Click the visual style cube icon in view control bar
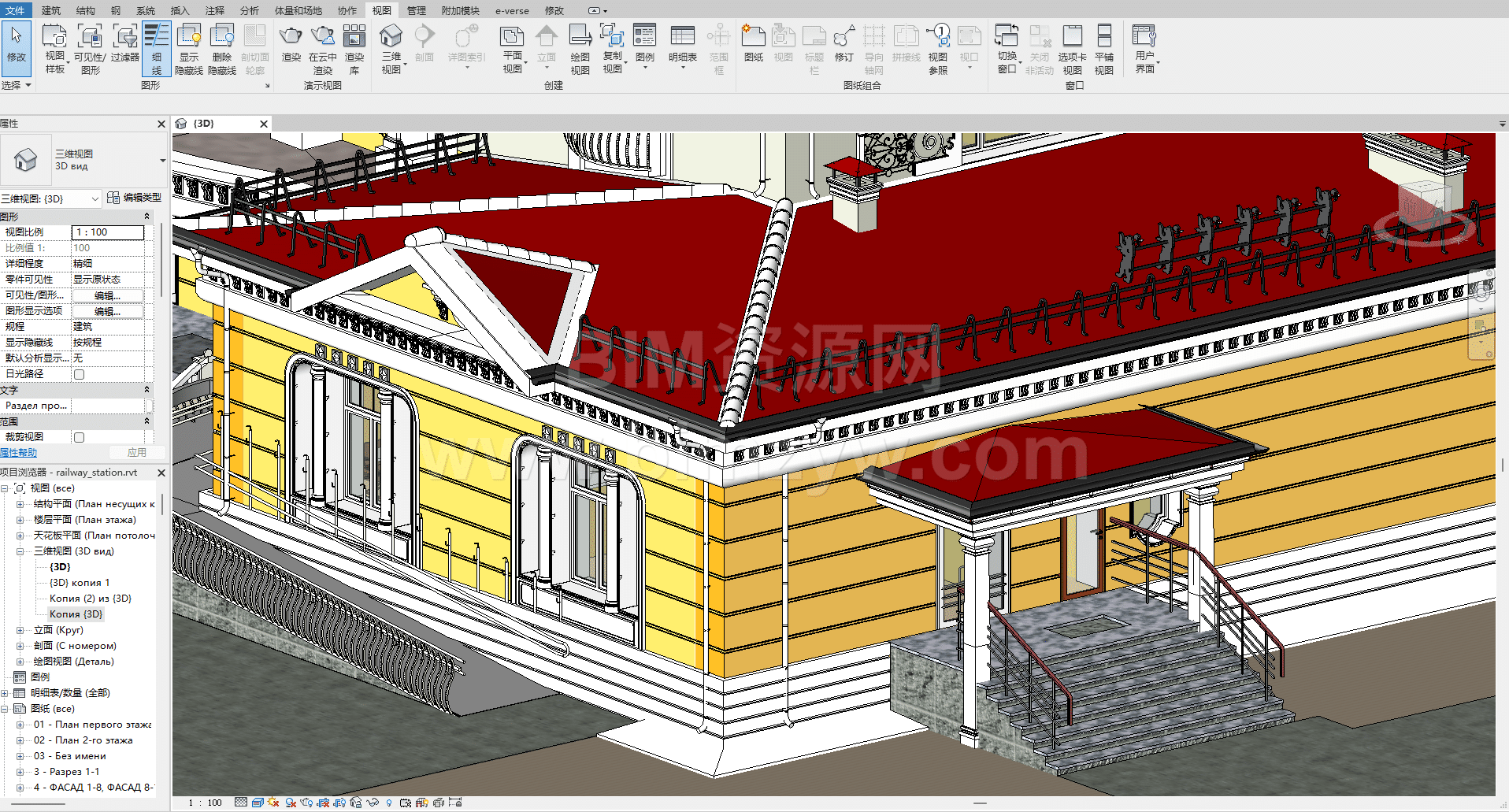The height and width of the screenshot is (812, 1509). point(258,803)
